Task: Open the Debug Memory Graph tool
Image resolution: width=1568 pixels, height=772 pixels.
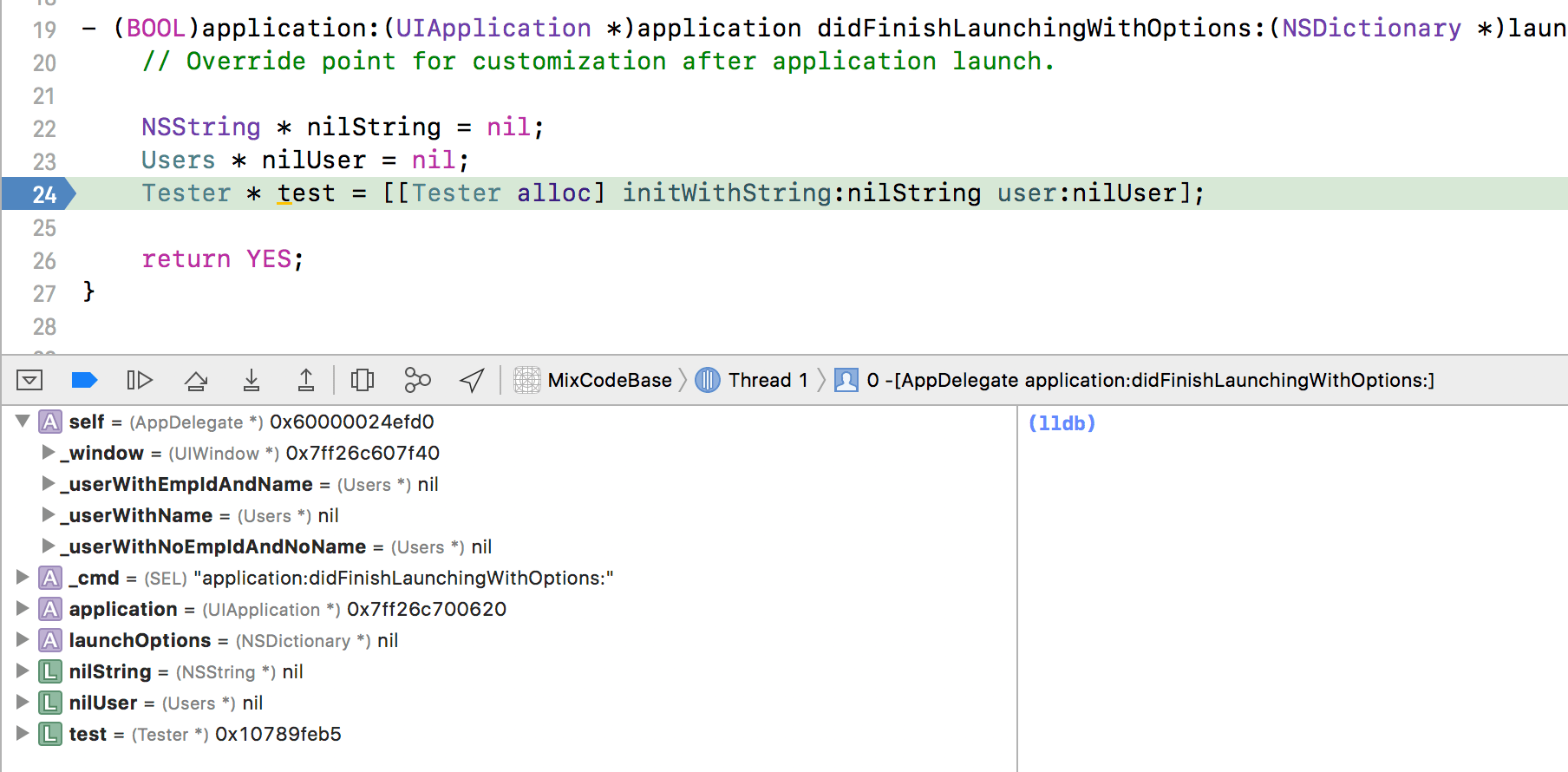Action: pos(417,380)
